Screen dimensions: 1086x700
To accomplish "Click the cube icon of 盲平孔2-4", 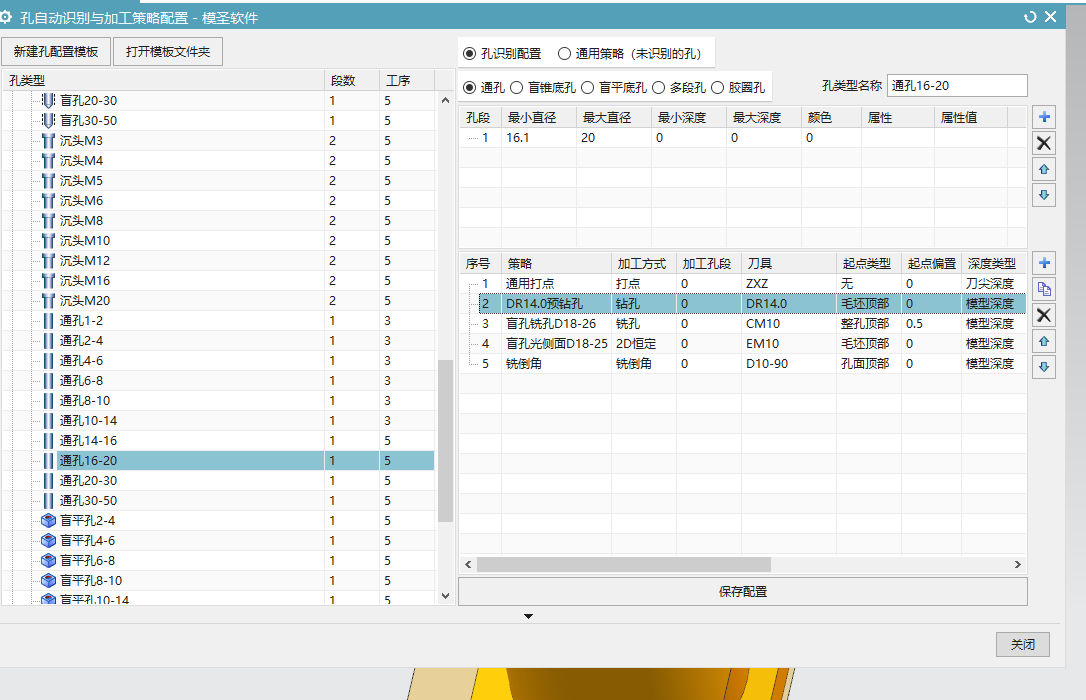I will click(x=48, y=521).
